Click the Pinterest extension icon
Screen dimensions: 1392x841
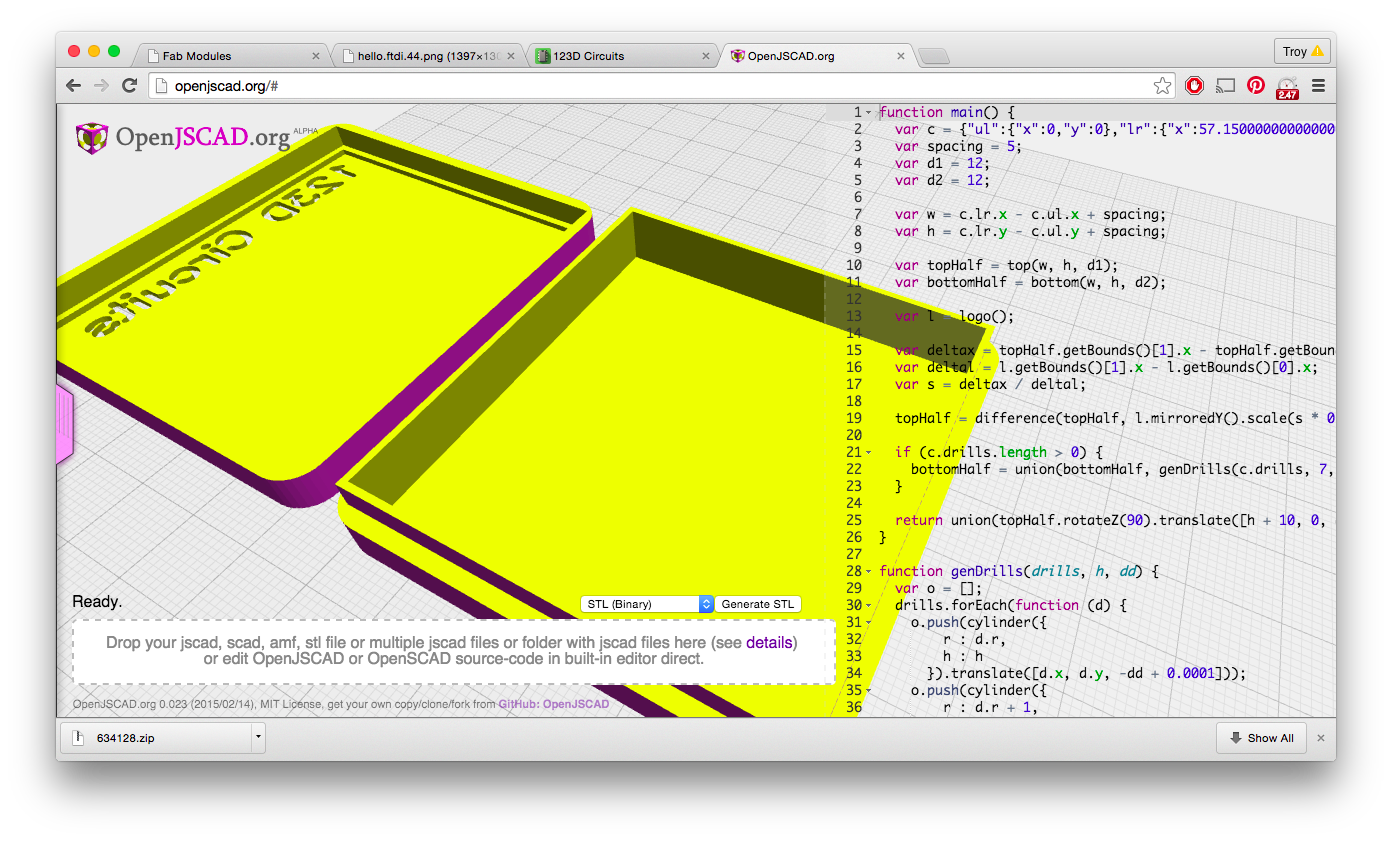click(1256, 86)
